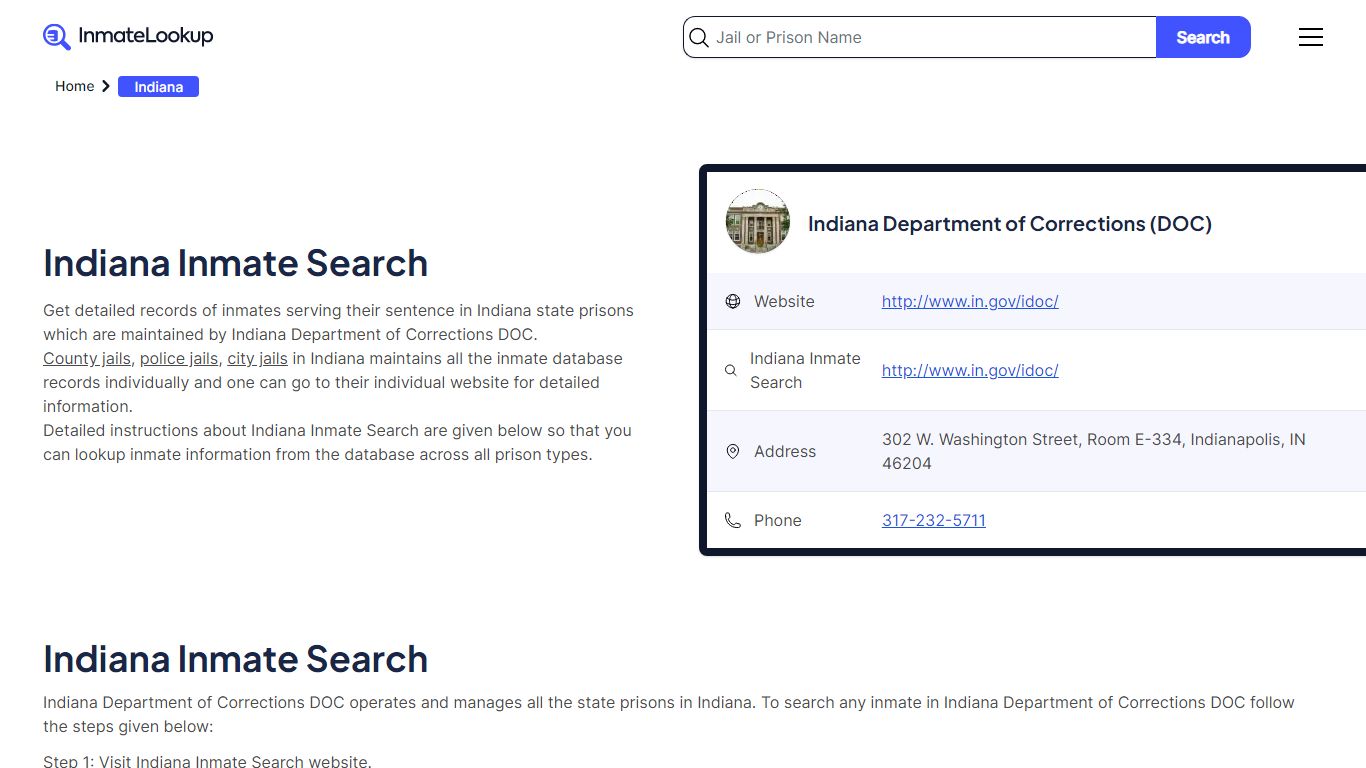Screen dimensions: 1366x768
Task: Click the InmateLookup magnifier logo icon
Action: click(56, 37)
